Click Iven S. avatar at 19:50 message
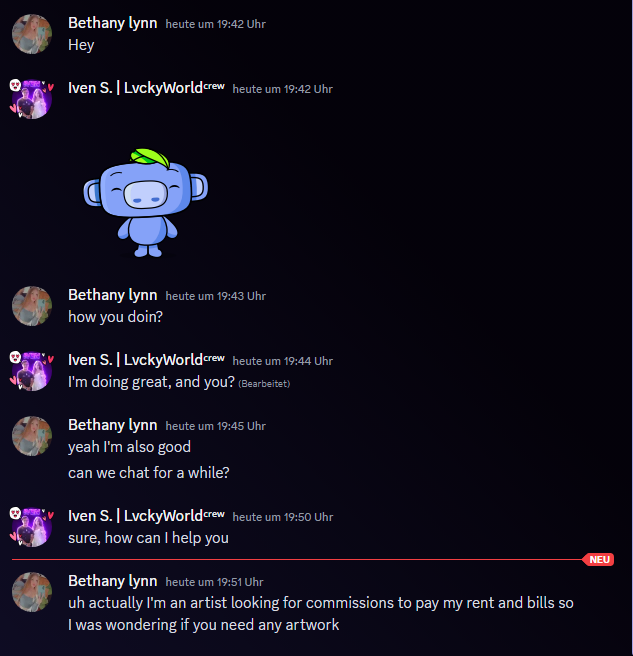 coord(32,527)
